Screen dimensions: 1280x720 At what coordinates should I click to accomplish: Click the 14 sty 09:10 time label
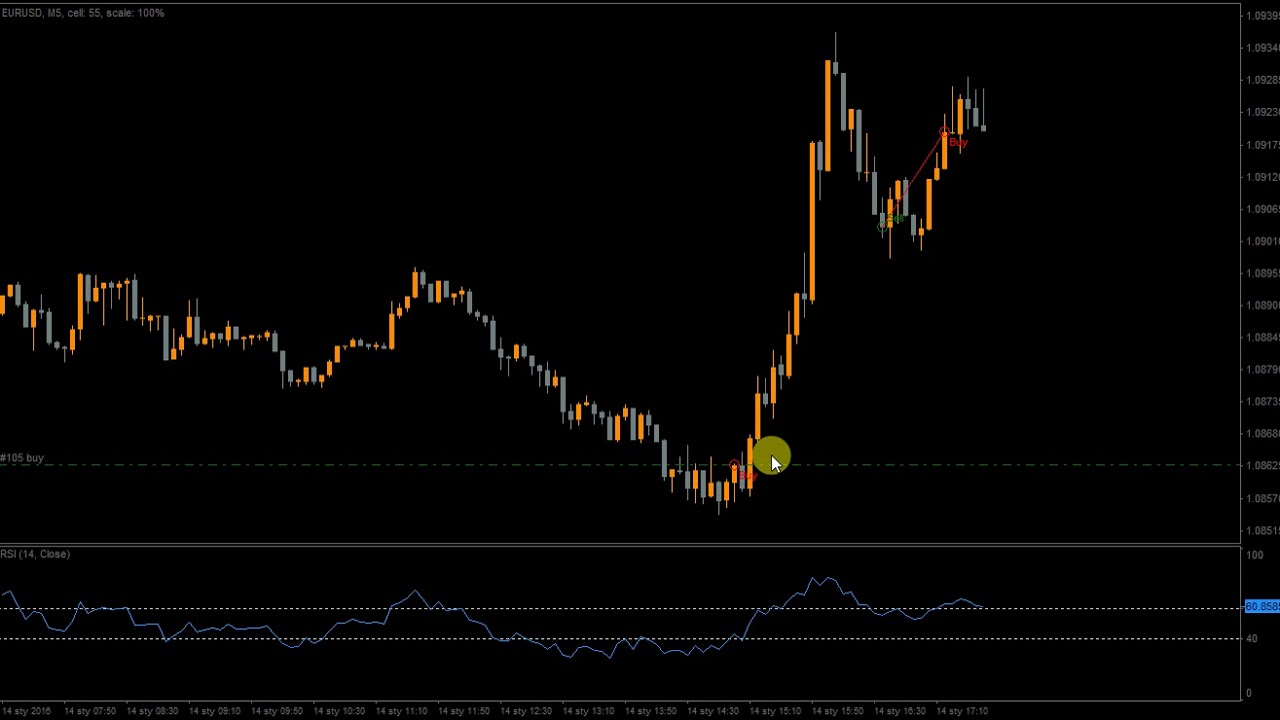(215, 711)
